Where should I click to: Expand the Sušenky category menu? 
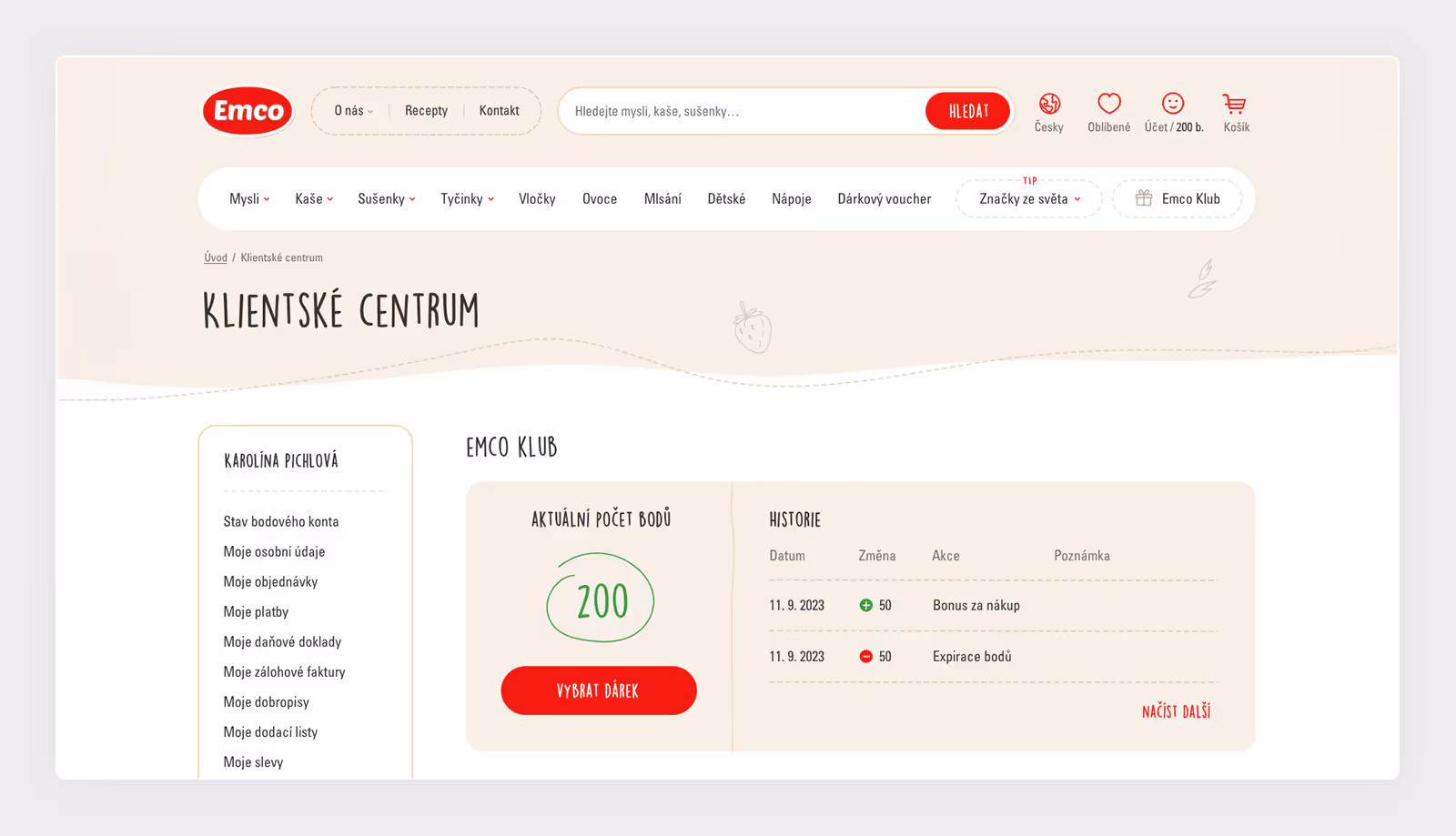pyautogui.click(x=387, y=199)
